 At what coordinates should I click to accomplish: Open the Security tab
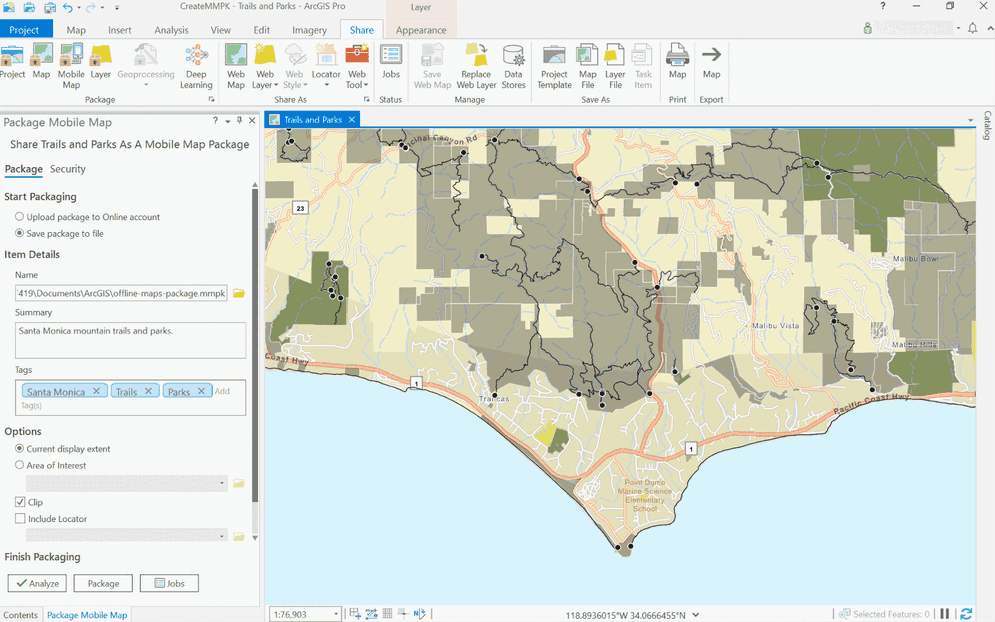pyautogui.click(x=68, y=169)
